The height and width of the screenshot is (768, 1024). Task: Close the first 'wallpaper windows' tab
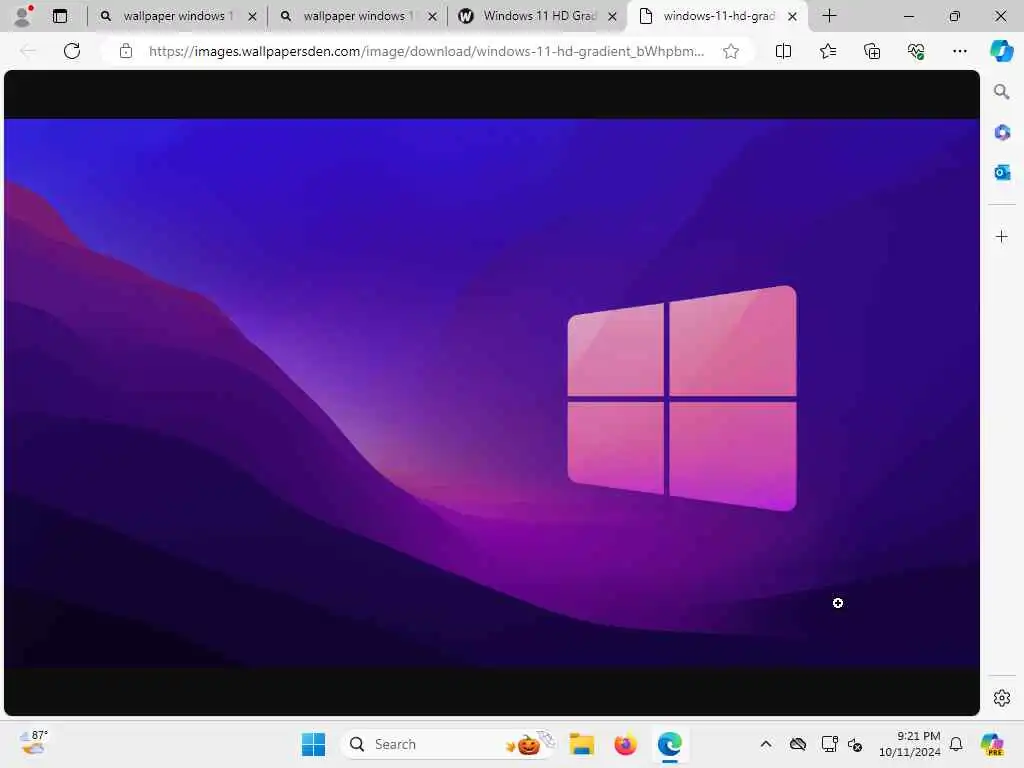click(252, 16)
